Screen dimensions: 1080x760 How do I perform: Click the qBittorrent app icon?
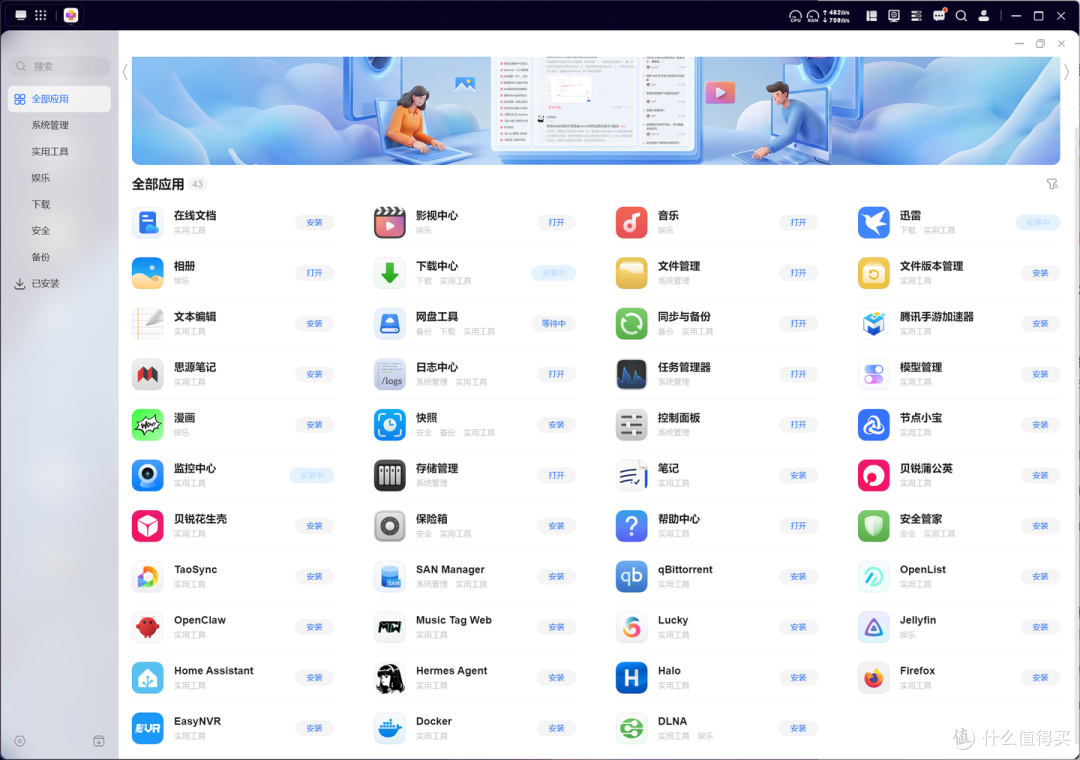pos(632,576)
